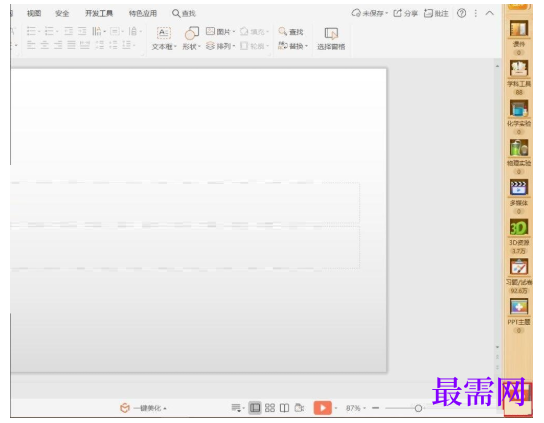Image resolution: width=544 pixels, height=423 pixels.
Task: Click the 图片 insert picture icon
Action: (210, 32)
